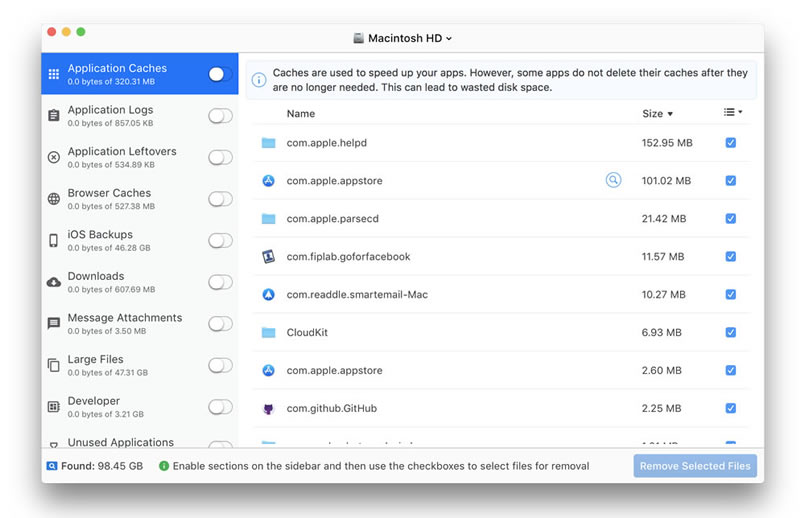Open the list options menu above checkboxes
The height and width of the screenshot is (518, 805).
coord(733,113)
